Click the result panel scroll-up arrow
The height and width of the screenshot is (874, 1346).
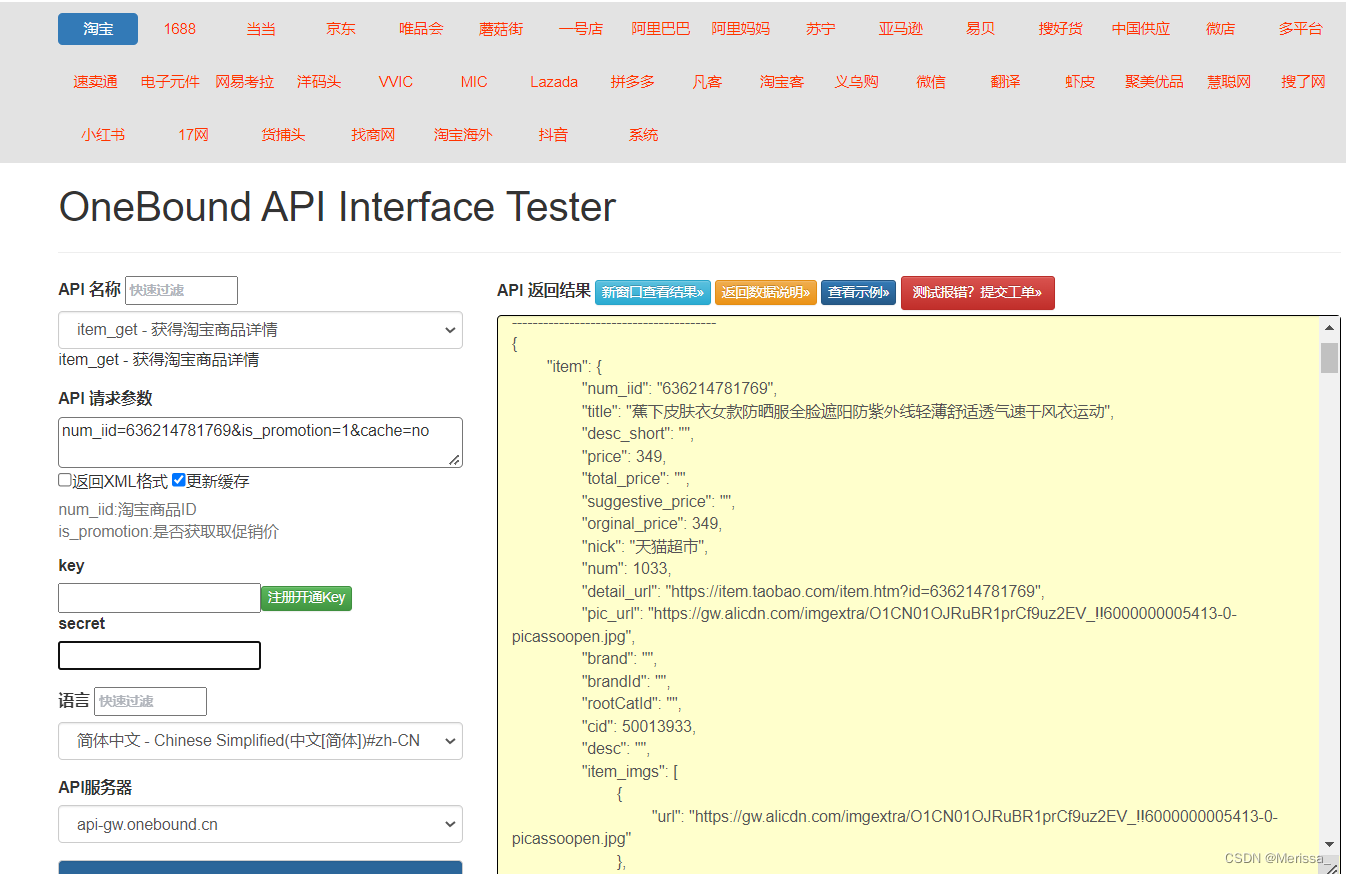coord(1329,328)
